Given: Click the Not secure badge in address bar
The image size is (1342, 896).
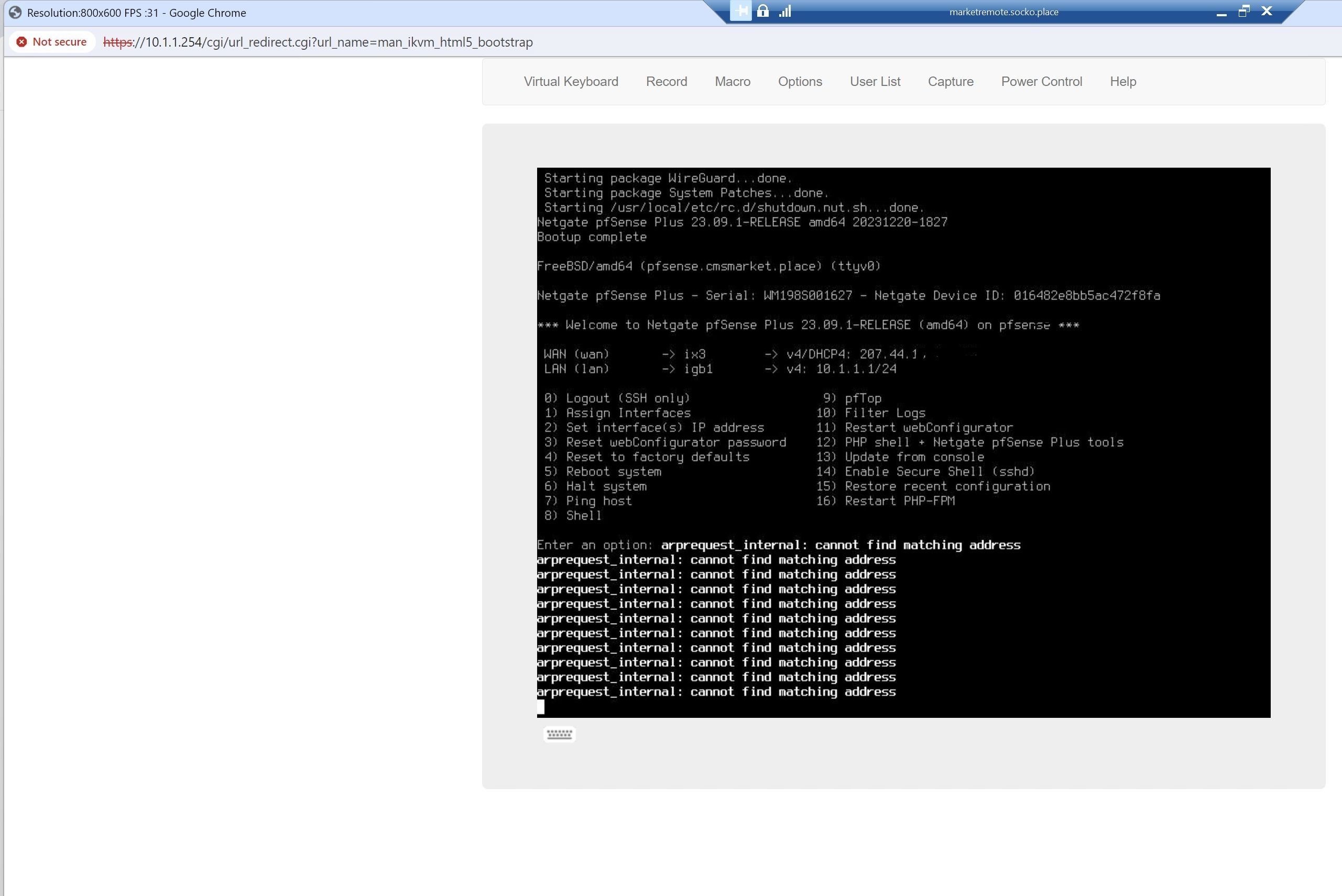Looking at the screenshot, I should 52,42.
